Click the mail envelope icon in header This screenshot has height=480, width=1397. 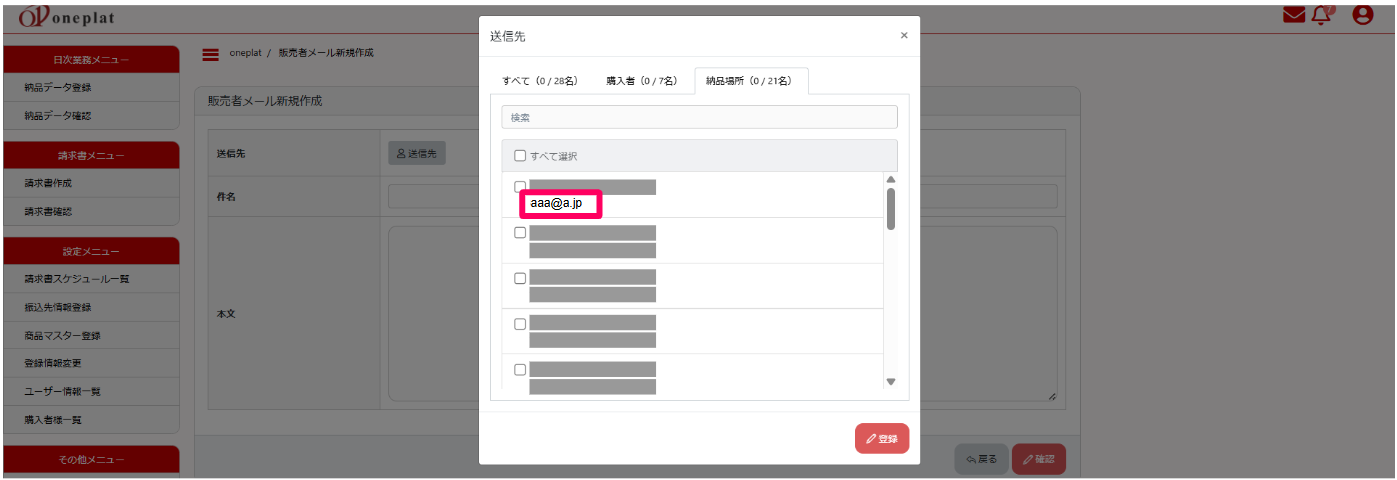[1294, 15]
